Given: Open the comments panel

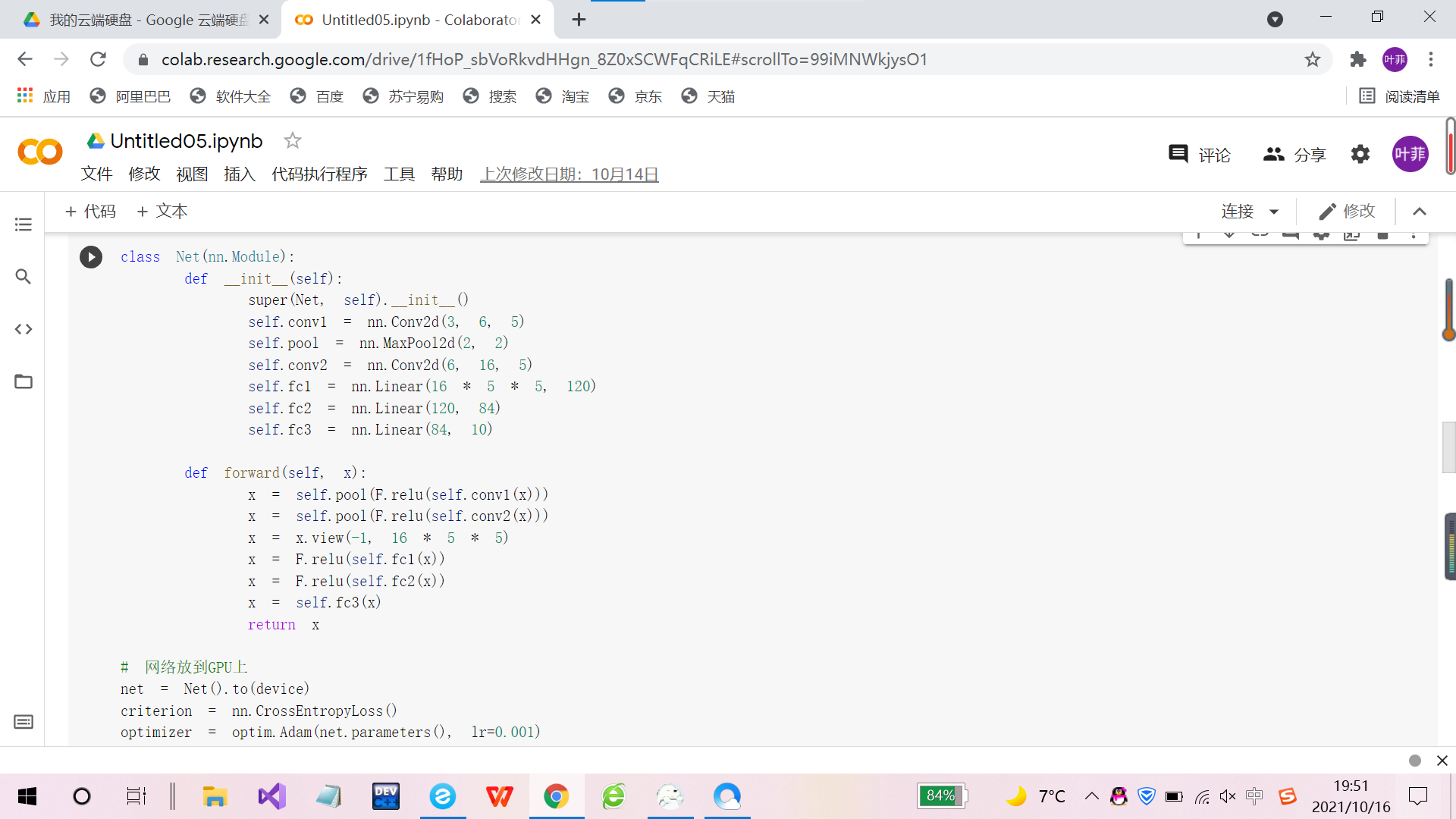Looking at the screenshot, I should [1200, 155].
